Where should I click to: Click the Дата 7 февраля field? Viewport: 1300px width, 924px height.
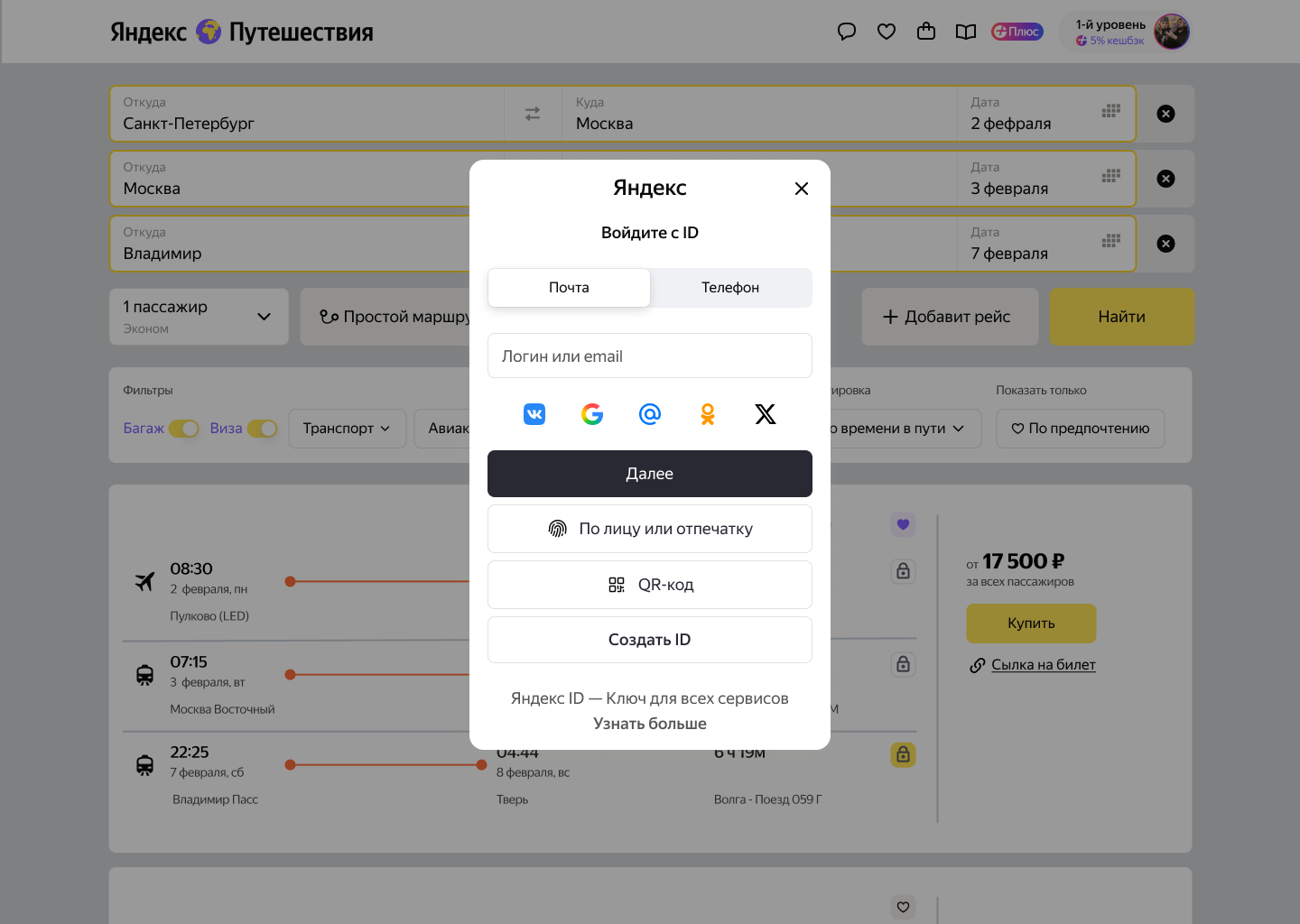[1045, 244]
